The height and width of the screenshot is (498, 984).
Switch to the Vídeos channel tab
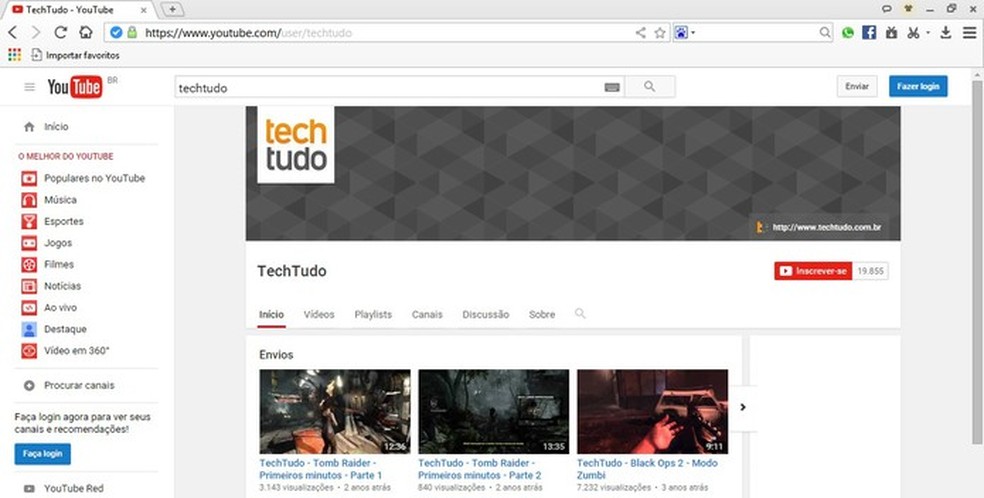(x=319, y=314)
